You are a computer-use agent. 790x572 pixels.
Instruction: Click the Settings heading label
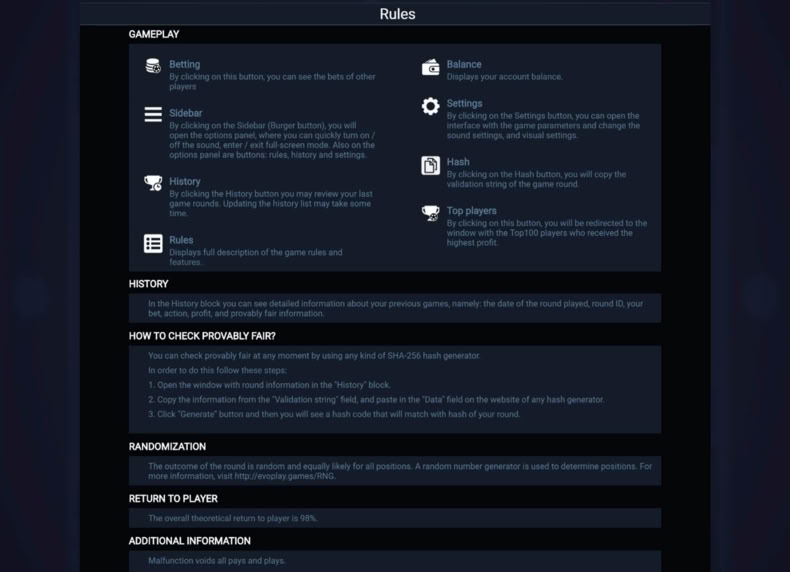click(x=465, y=103)
